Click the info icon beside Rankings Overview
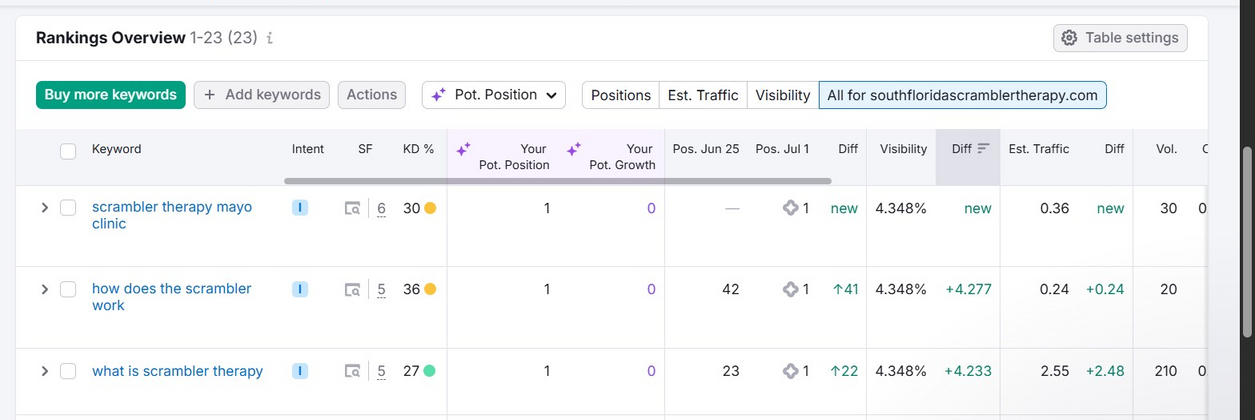Image resolution: width=1255 pixels, height=420 pixels. [x=270, y=38]
